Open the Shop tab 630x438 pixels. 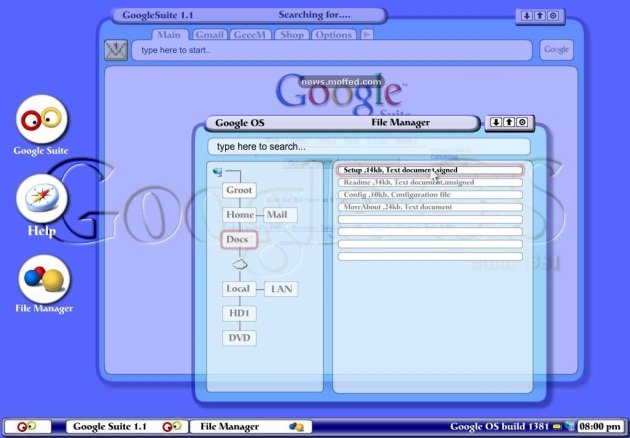point(291,34)
